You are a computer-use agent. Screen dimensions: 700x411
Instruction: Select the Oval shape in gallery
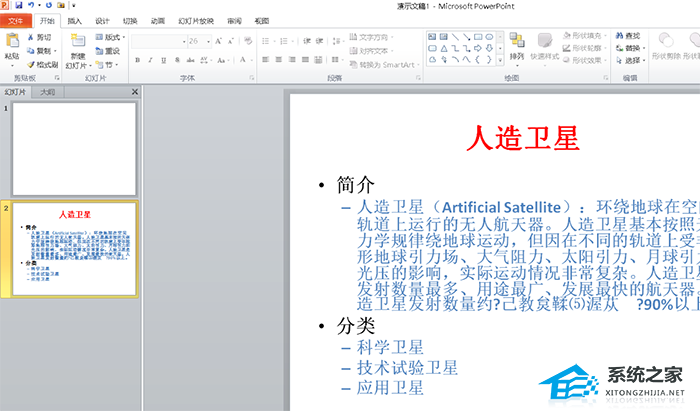[489, 37]
